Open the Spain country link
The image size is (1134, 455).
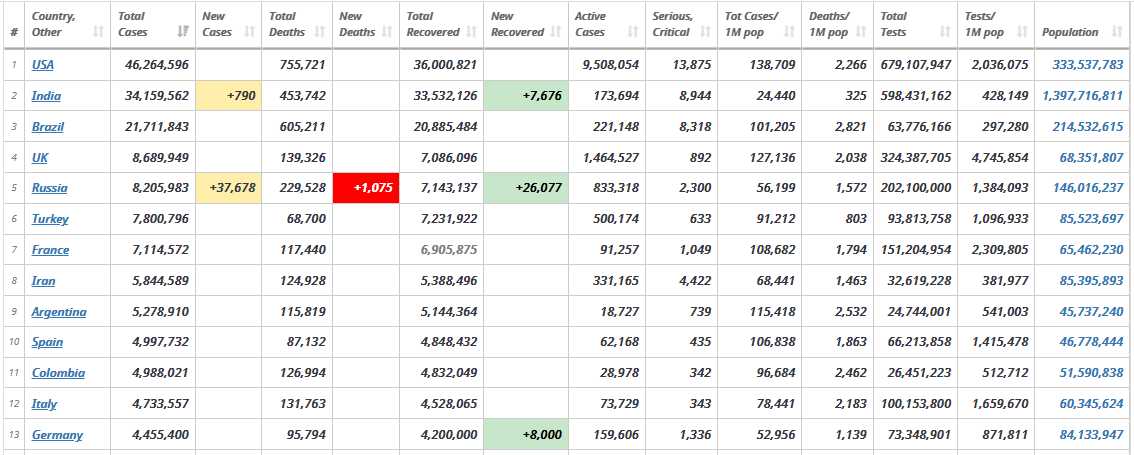(x=48, y=342)
